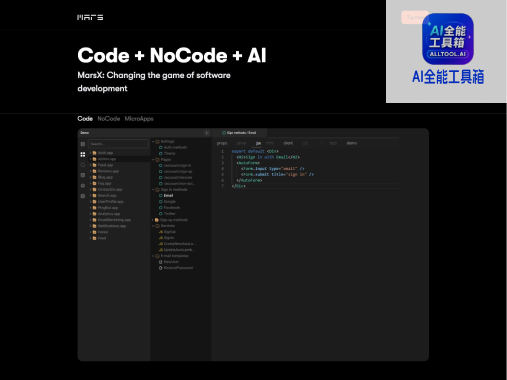Collapse the Demo sidebar with the arrow button
The image size is (507, 380).
[x=207, y=133]
